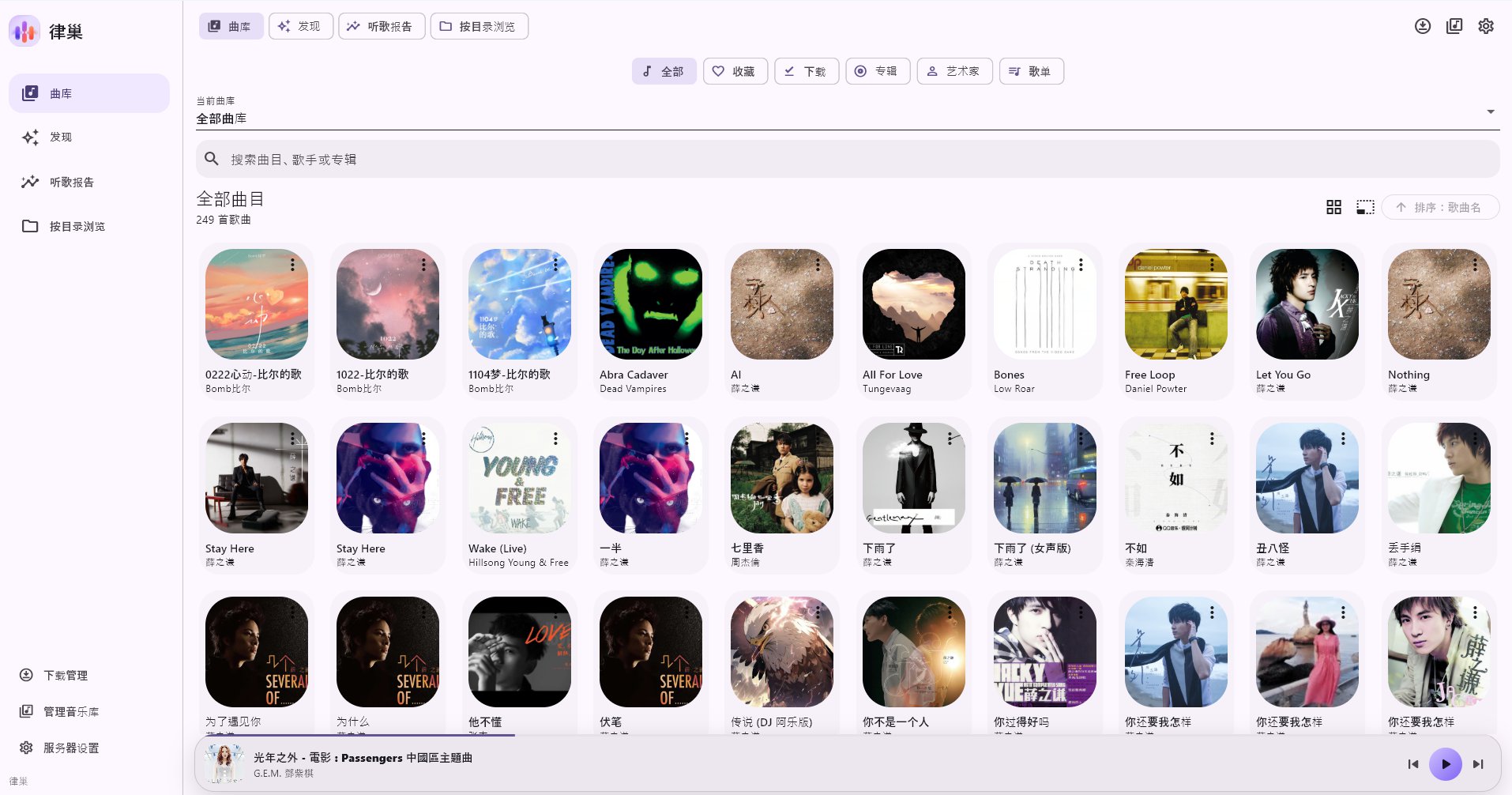This screenshot has width=1512, height=795.
Task: Skip to next track
Action: (x=1478, y=764)
